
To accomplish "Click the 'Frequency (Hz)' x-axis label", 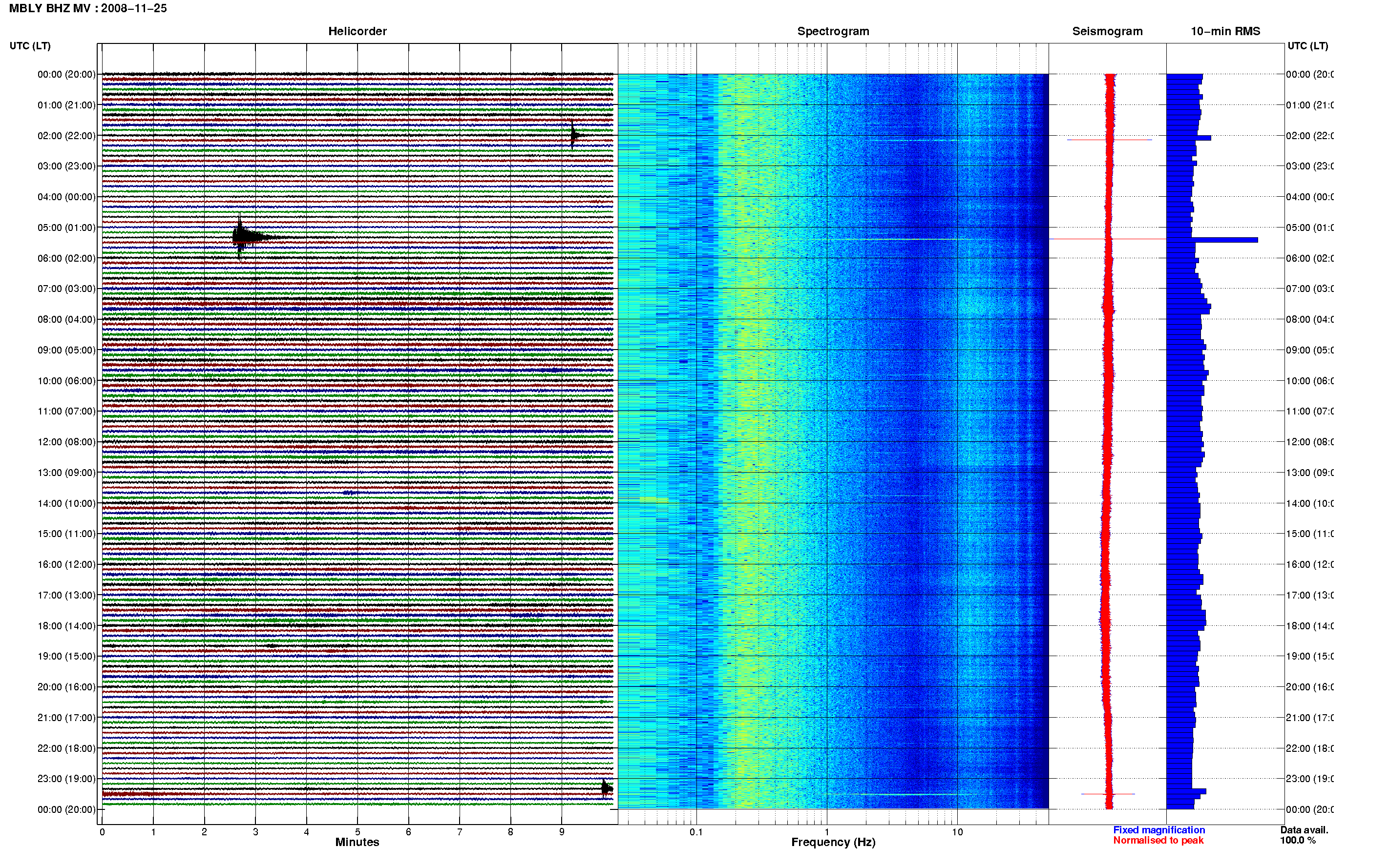I will (833, 843).
